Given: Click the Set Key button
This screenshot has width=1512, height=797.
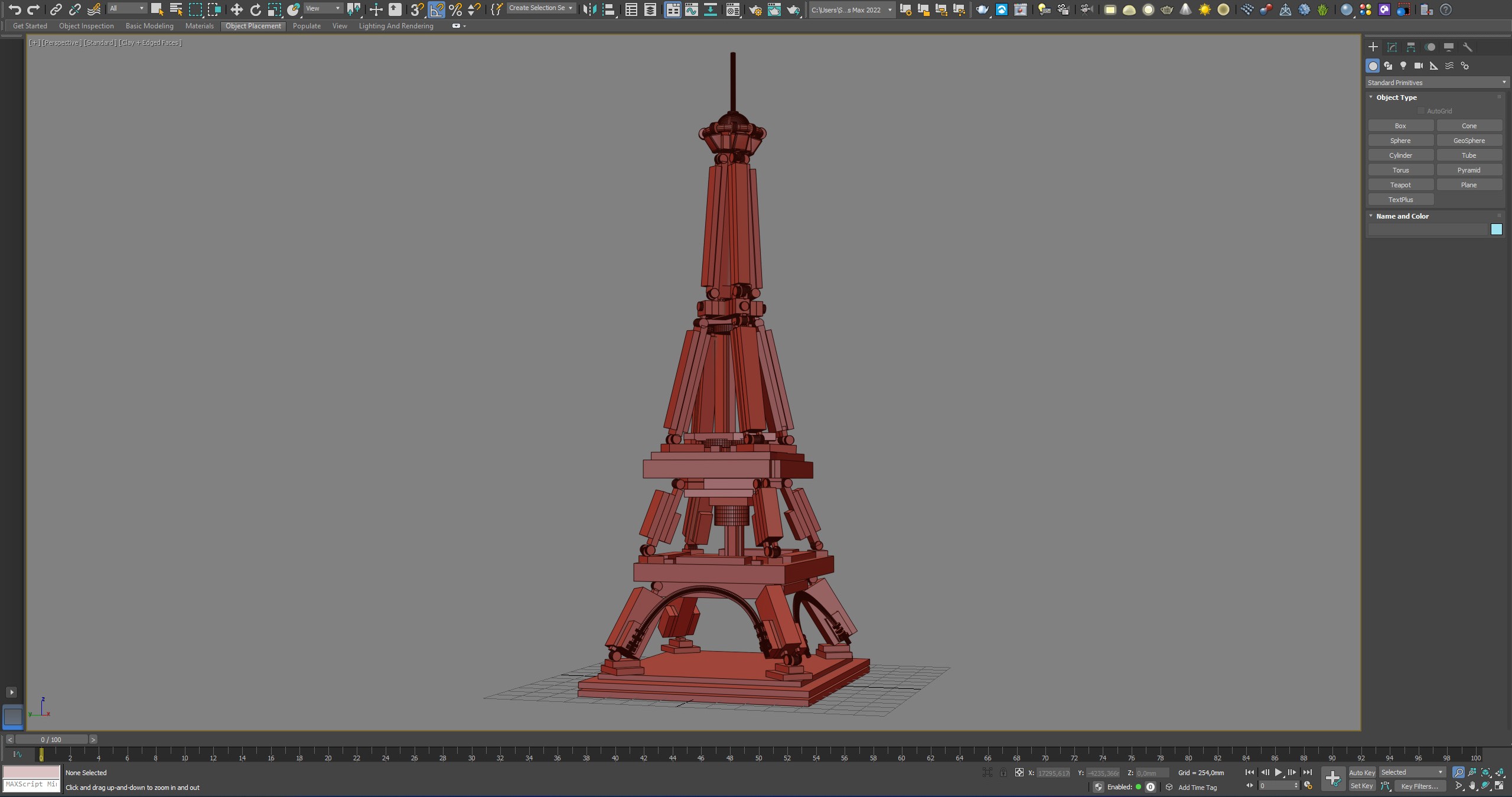Looking at the screenshot, I should [x=1361, y=786].
